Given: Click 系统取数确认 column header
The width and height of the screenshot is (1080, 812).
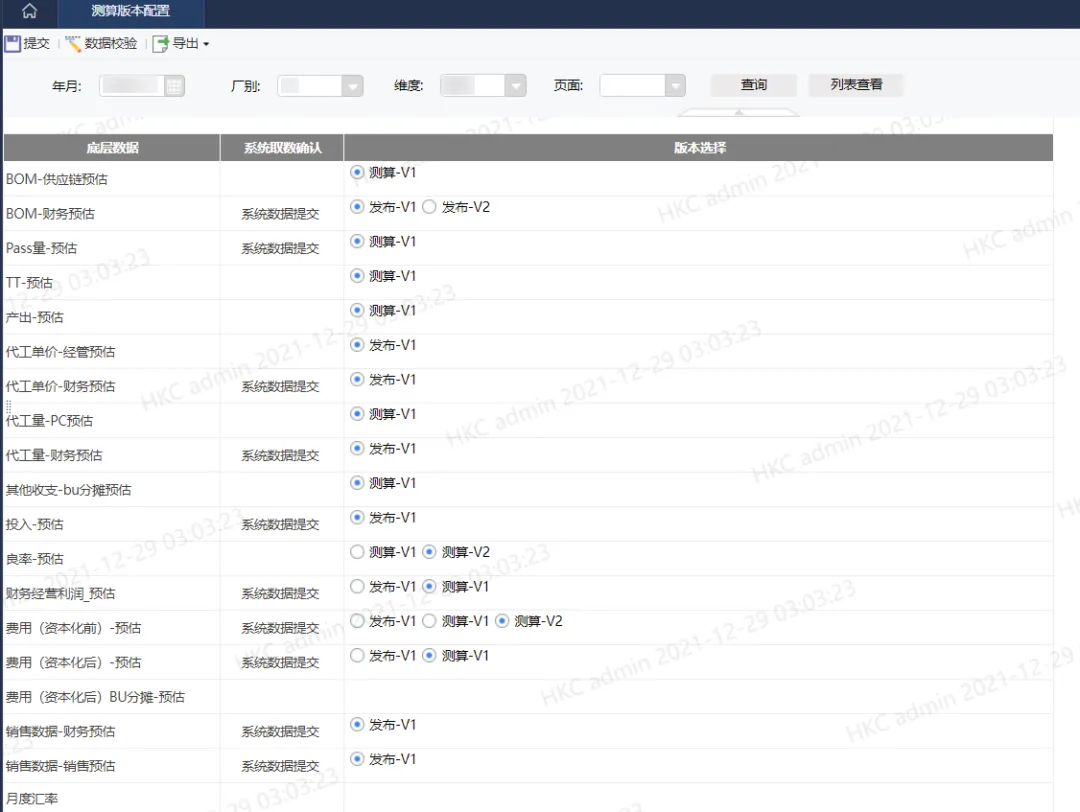Looking at the screenshot, I should 282,147.
